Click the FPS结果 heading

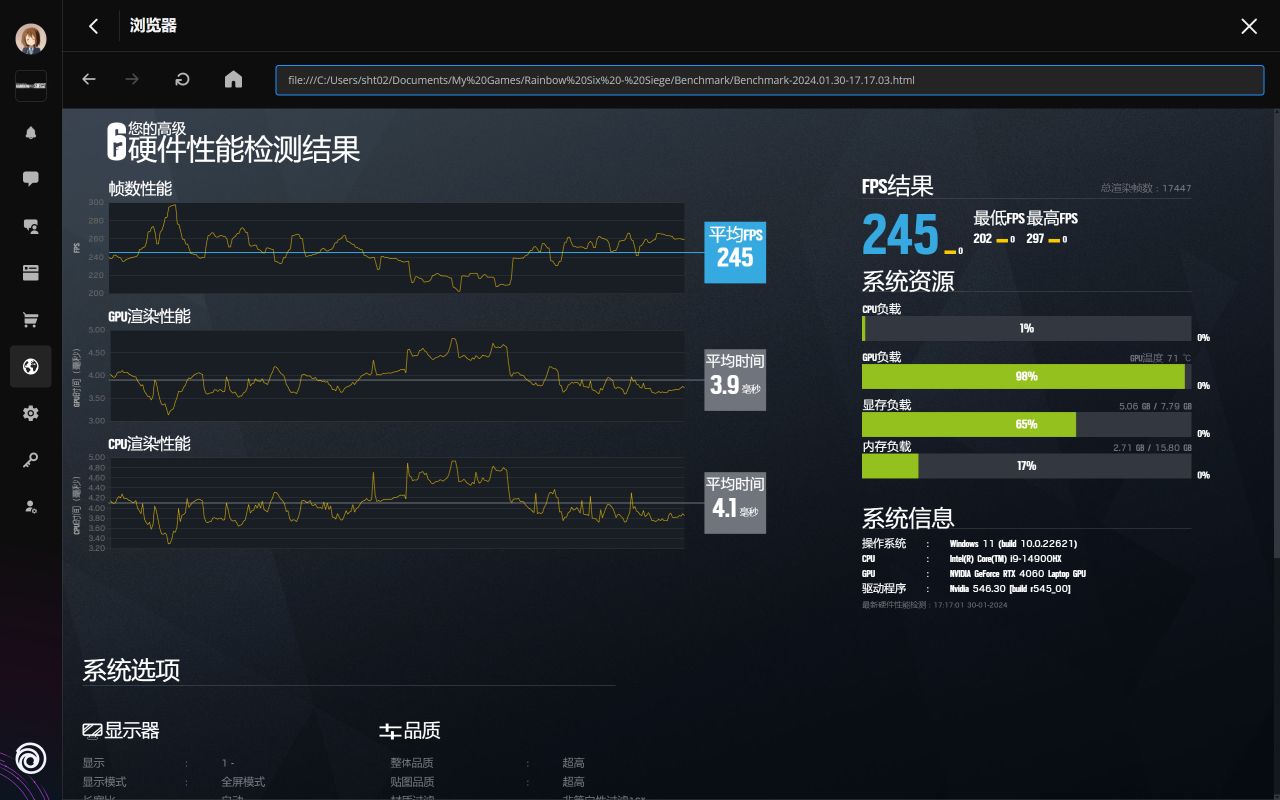(x=898, y=186)
